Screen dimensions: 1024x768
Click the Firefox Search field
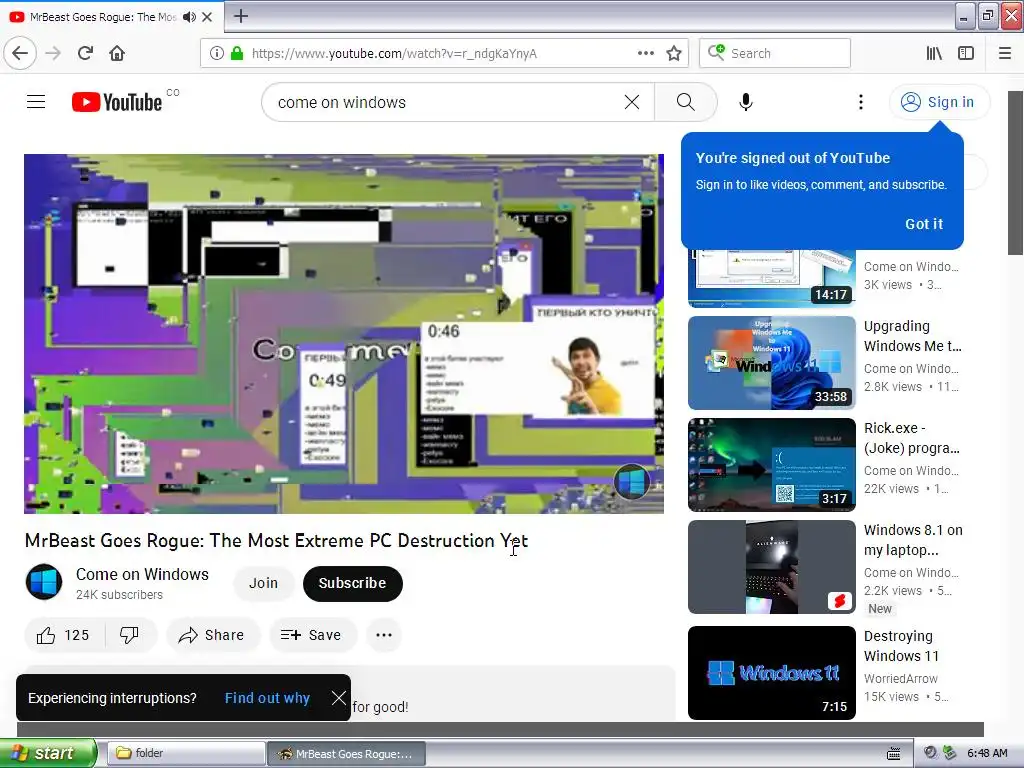[775, 53]
